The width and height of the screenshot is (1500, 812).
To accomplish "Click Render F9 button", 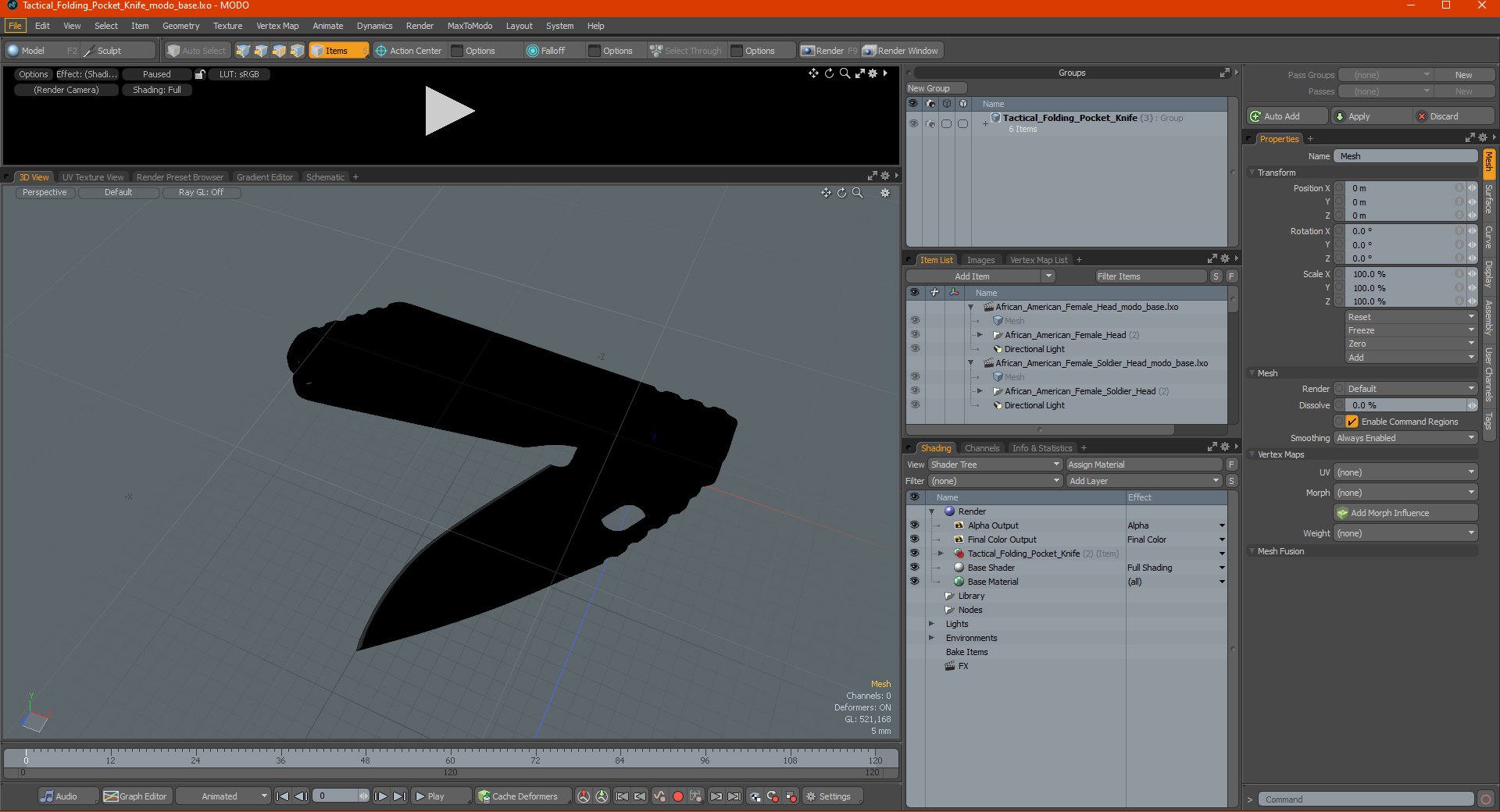I will point(829,51).
